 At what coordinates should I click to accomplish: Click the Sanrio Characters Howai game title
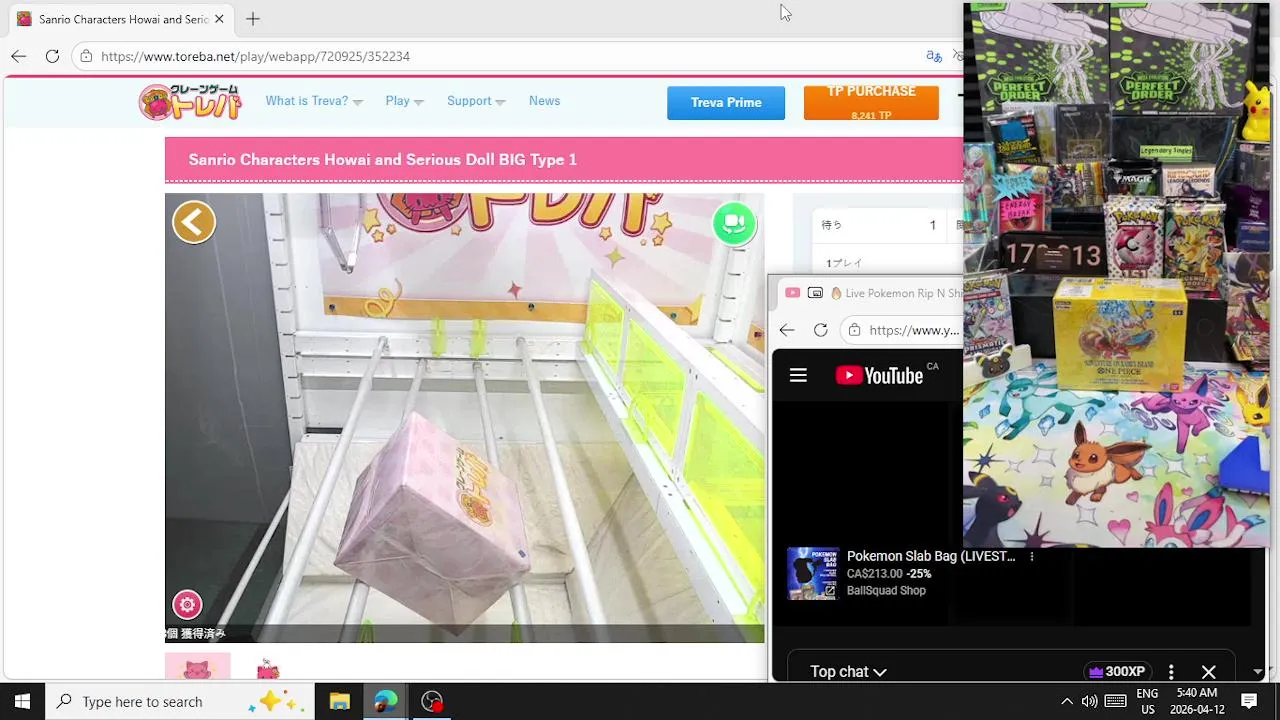(x=382, y=160)
